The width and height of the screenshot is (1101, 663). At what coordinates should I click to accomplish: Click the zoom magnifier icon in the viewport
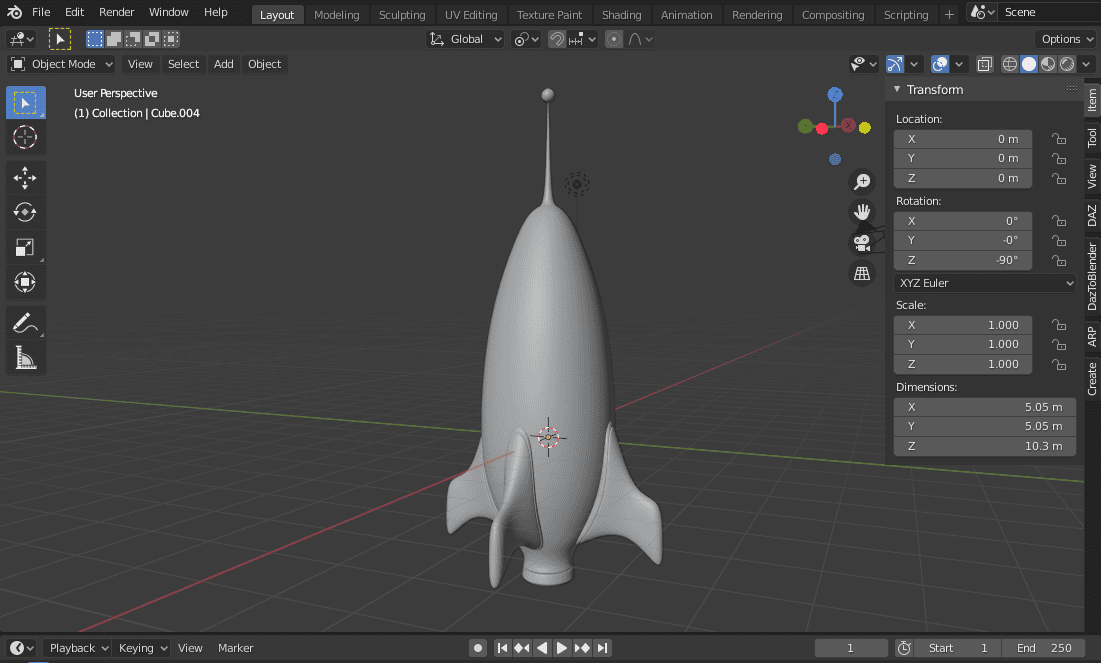[x=862, y=181]
